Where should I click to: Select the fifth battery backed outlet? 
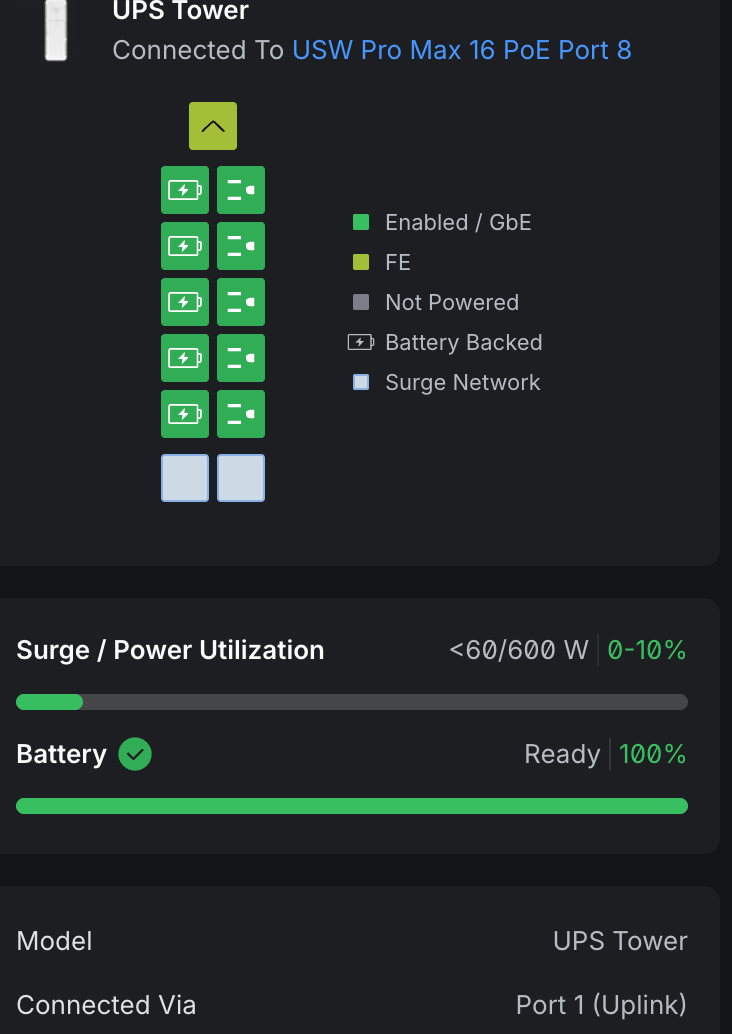click(185, 414)
